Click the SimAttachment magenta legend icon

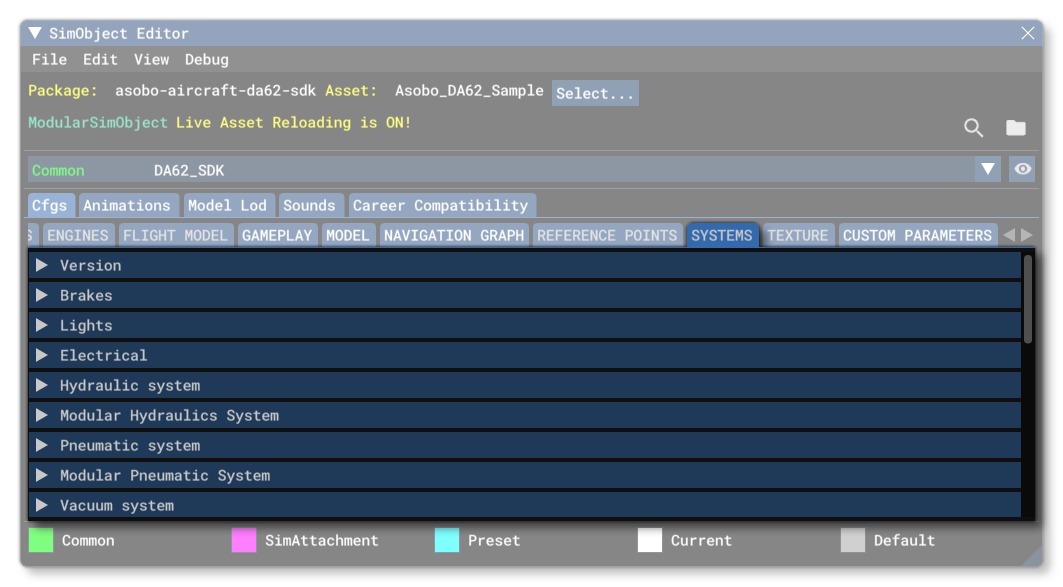pos(243,540)
